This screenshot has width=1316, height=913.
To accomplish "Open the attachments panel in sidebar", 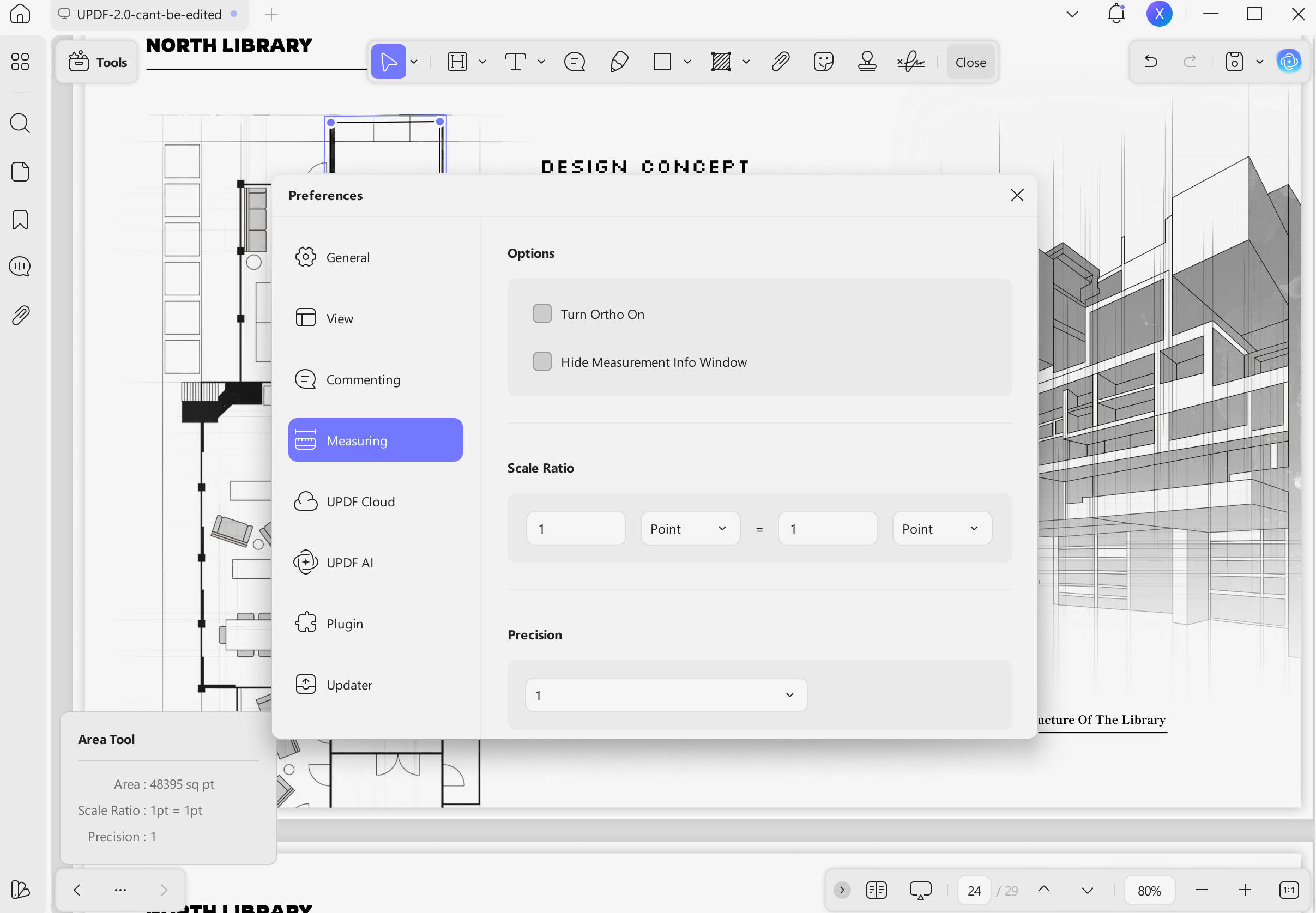I will point(20,315).
